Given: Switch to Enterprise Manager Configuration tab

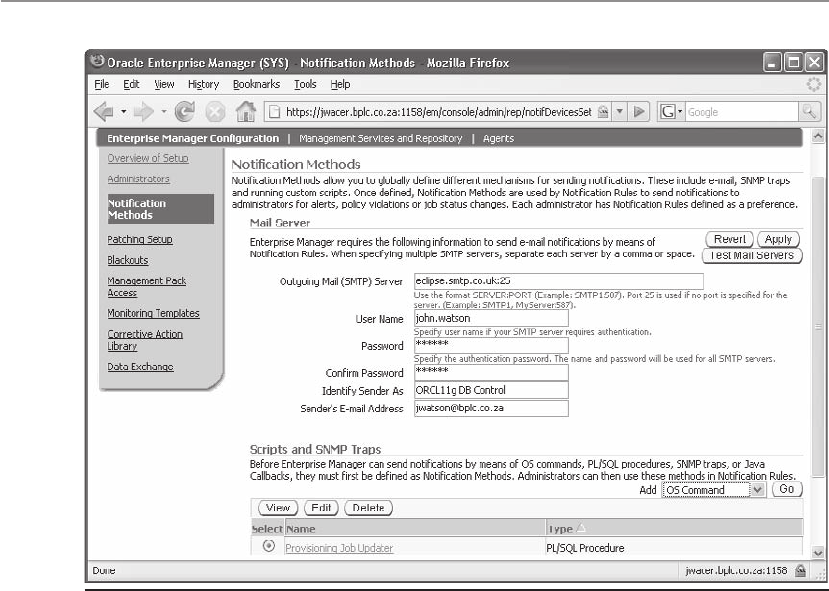Looking at the screenshot, I should click(192, 138).
